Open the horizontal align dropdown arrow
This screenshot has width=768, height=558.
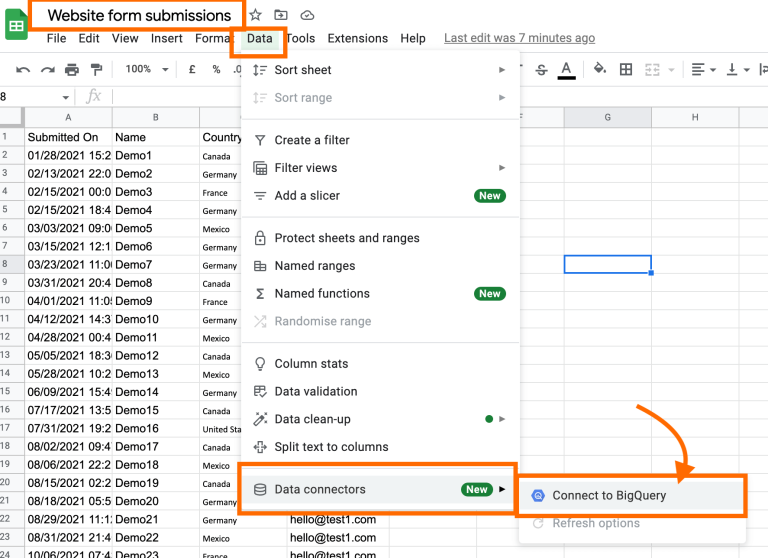(x=713, y=70)
